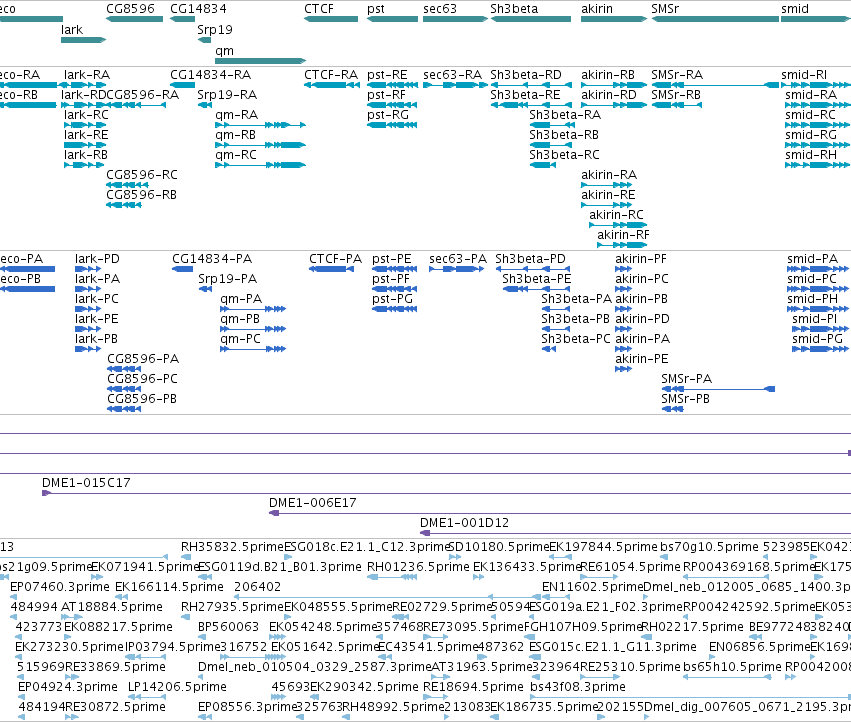Screen dimensions: 851x722
Task: Click protein SMSr-PA
Action: (x=687, y=379)
